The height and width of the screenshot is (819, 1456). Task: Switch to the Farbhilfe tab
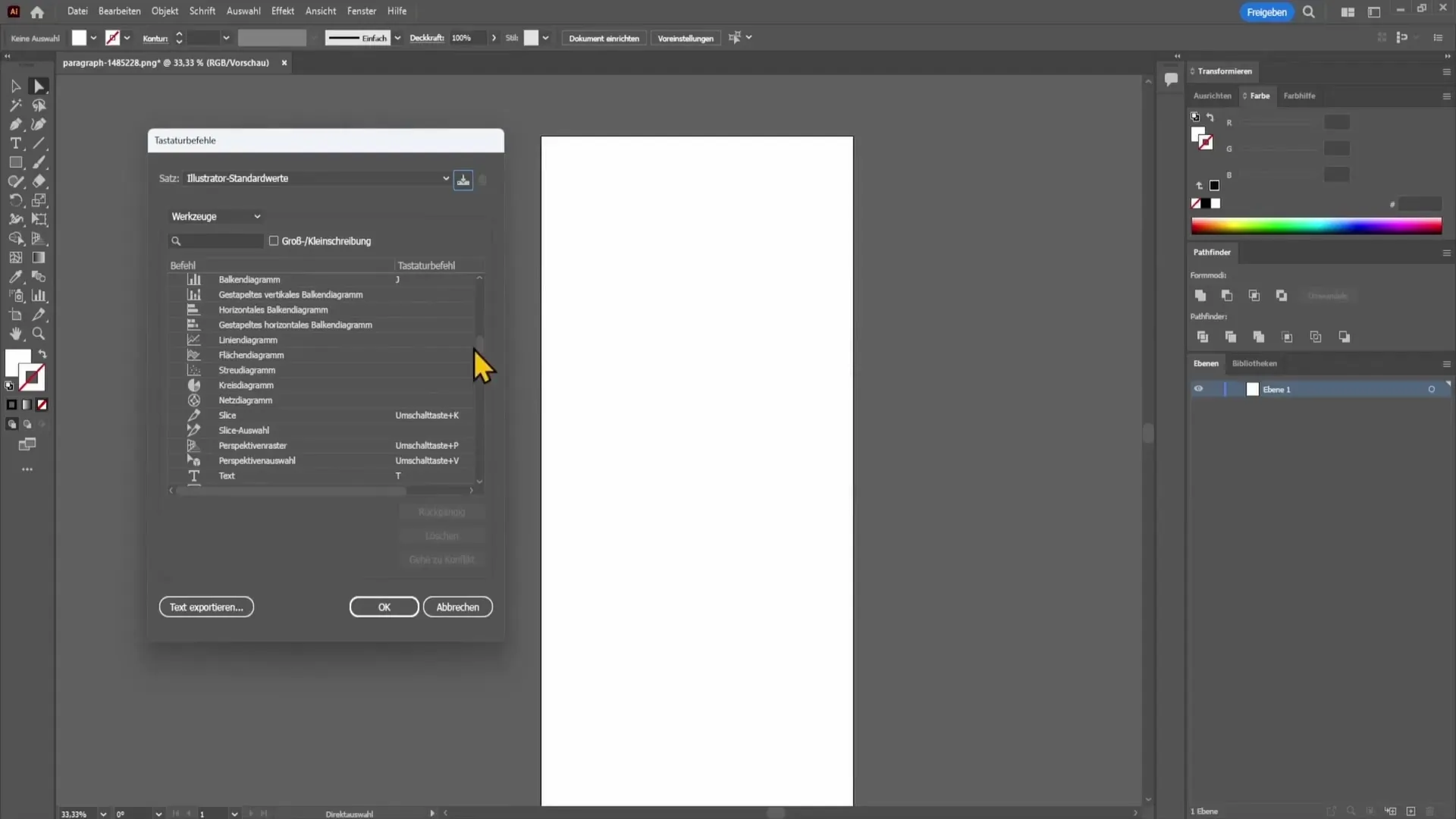coord(1299,96)
